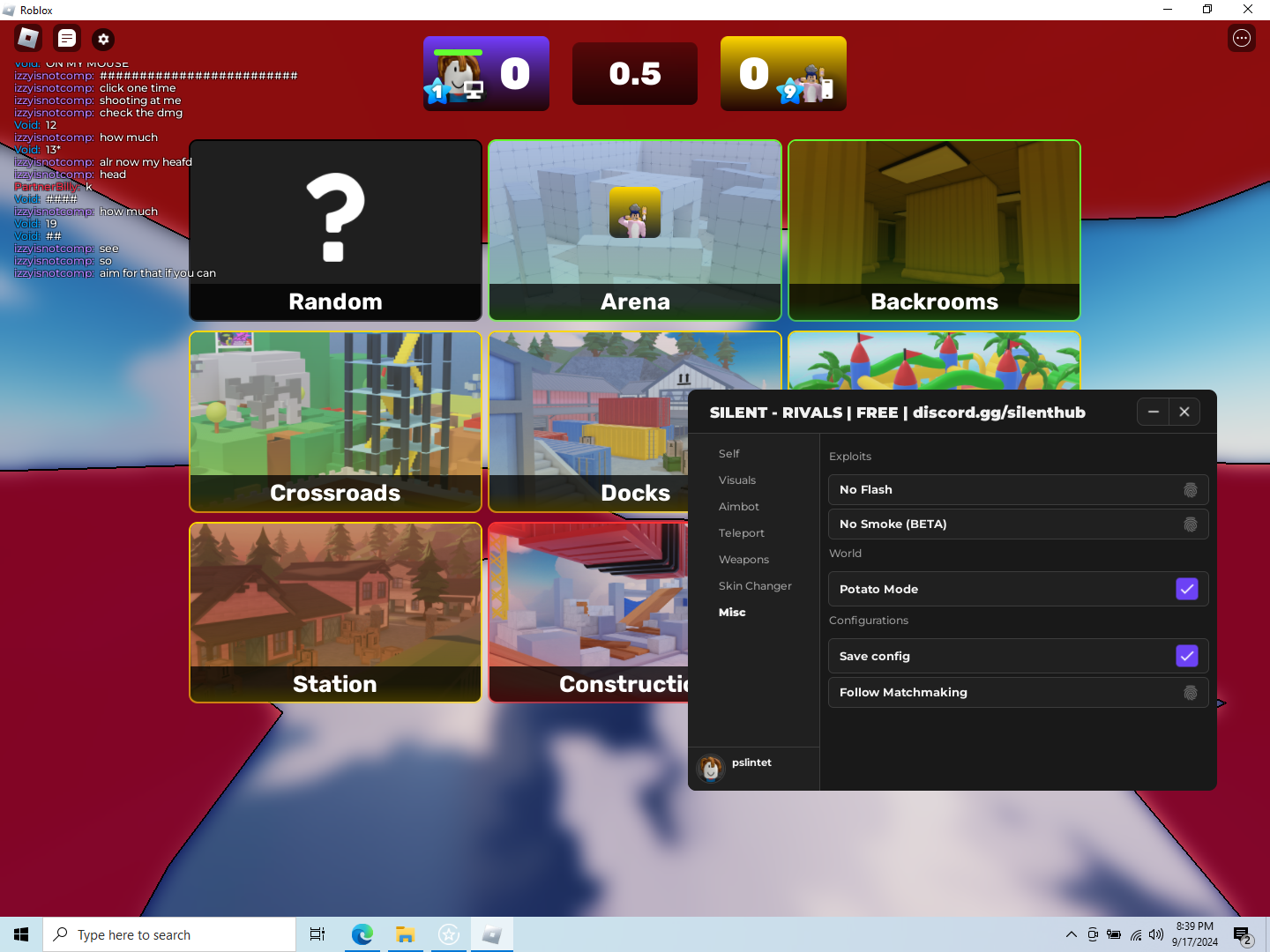This screenshot has height=952, width=1270.
Task: Switch to the Skin Changer tab
Action: [755, 586]
